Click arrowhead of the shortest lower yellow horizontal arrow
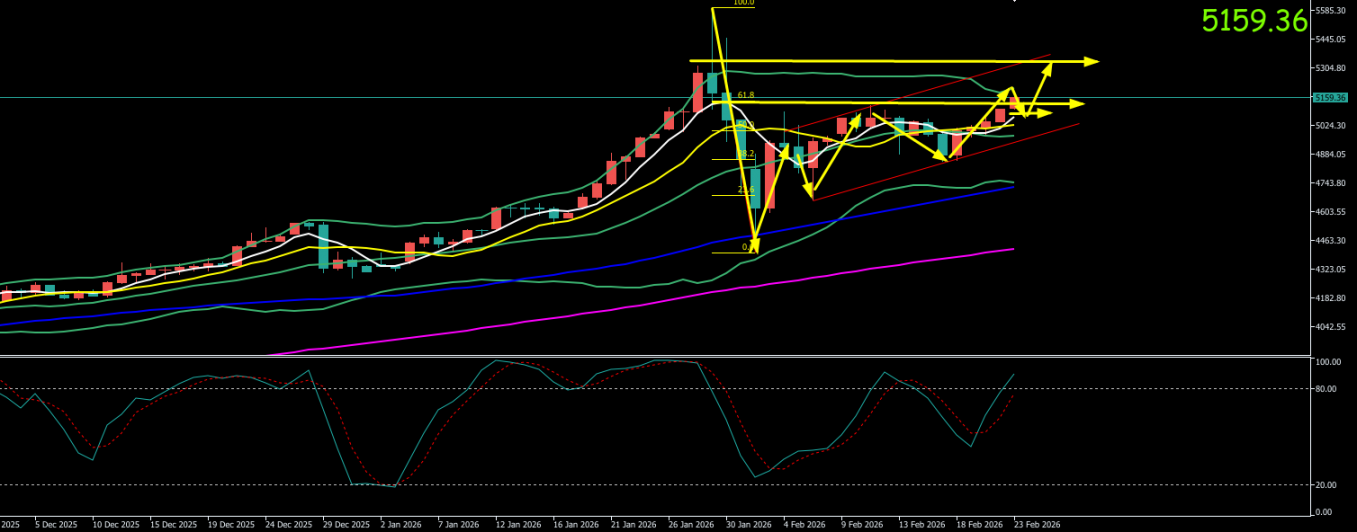Viewport: 1357px width, 532px height. [x=1045, y=114]
